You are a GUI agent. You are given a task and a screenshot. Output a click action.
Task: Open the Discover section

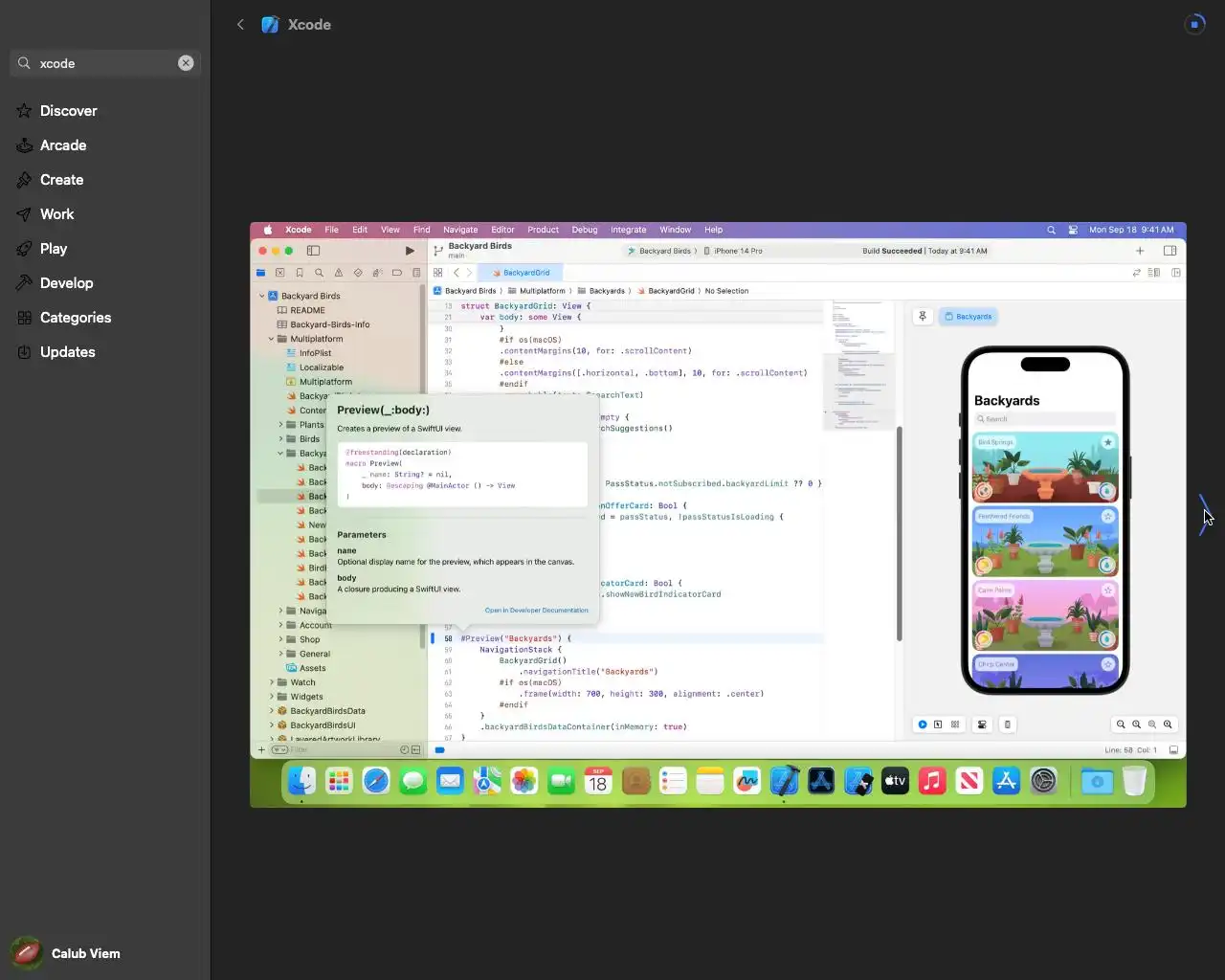(69, 111)
